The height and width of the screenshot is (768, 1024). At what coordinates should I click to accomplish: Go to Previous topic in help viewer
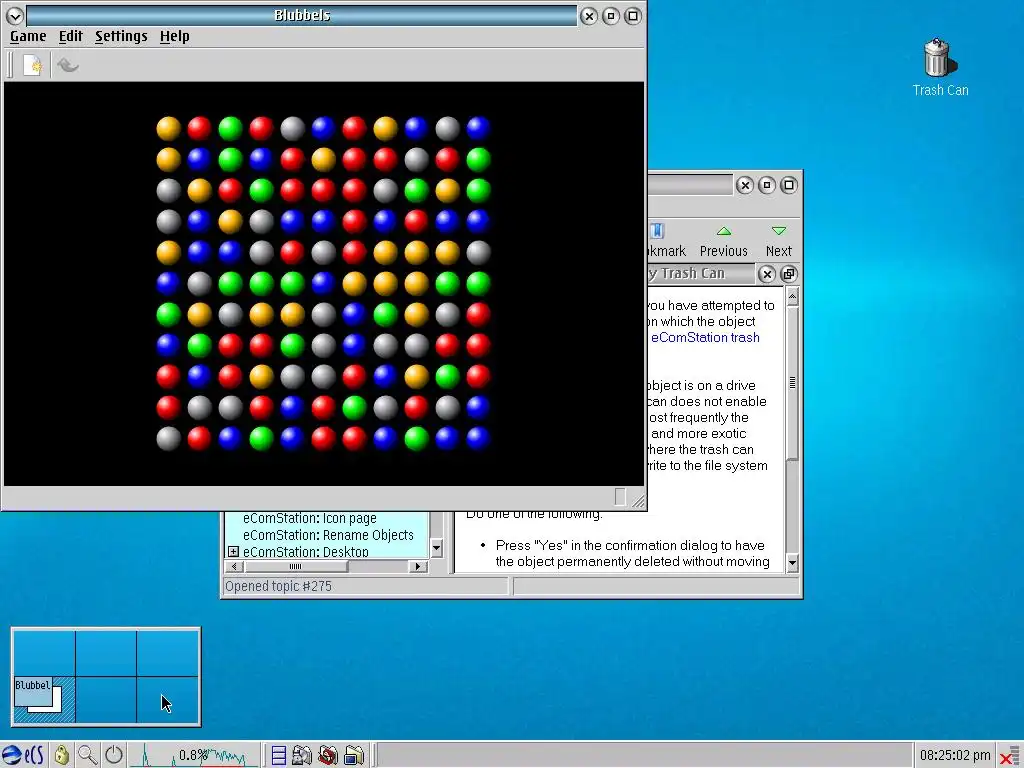pos(724,242)
